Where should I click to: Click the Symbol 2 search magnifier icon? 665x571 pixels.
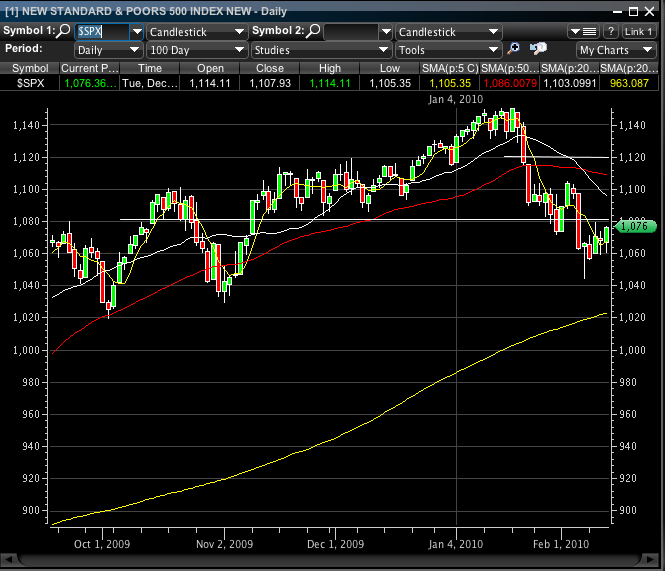click(313, 31)
